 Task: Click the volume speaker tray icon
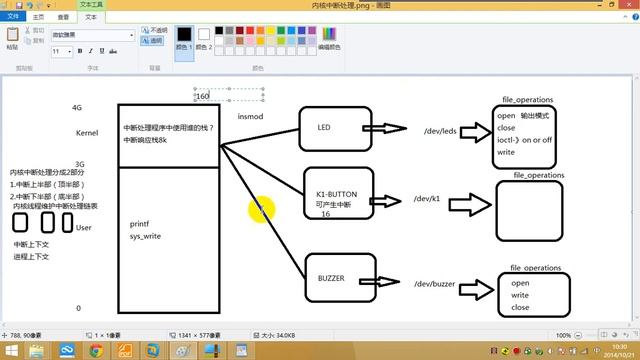coord(550,351)
